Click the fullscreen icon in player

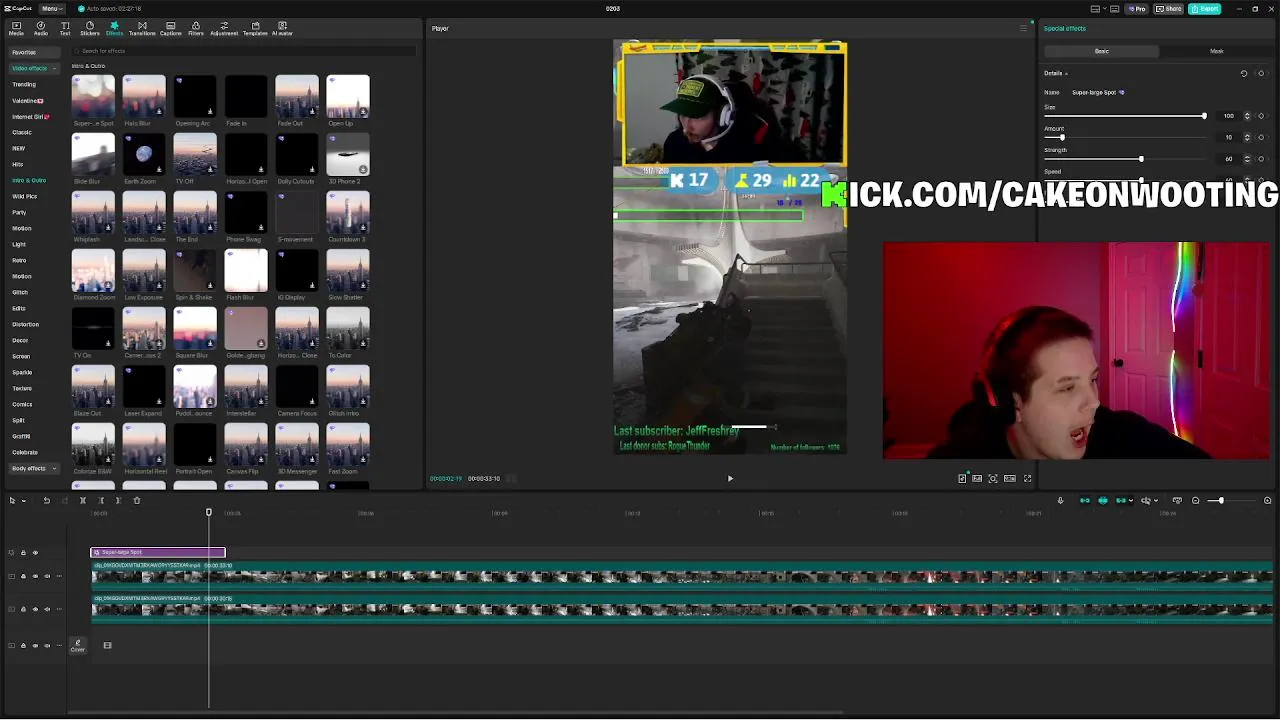(x=1027, y=478)
